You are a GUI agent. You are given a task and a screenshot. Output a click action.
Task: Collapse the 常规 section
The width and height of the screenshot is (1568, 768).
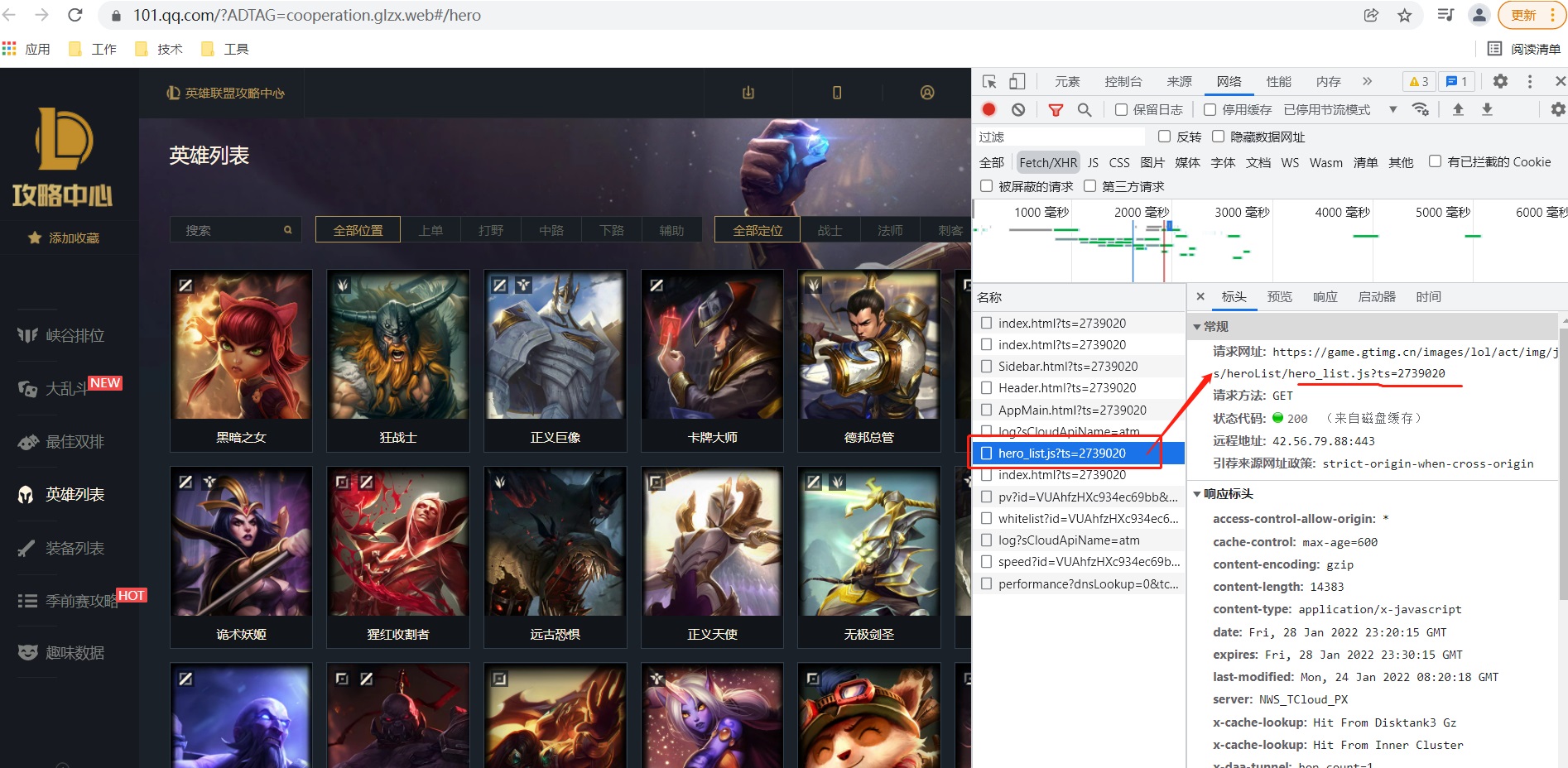click(1197, 327)
